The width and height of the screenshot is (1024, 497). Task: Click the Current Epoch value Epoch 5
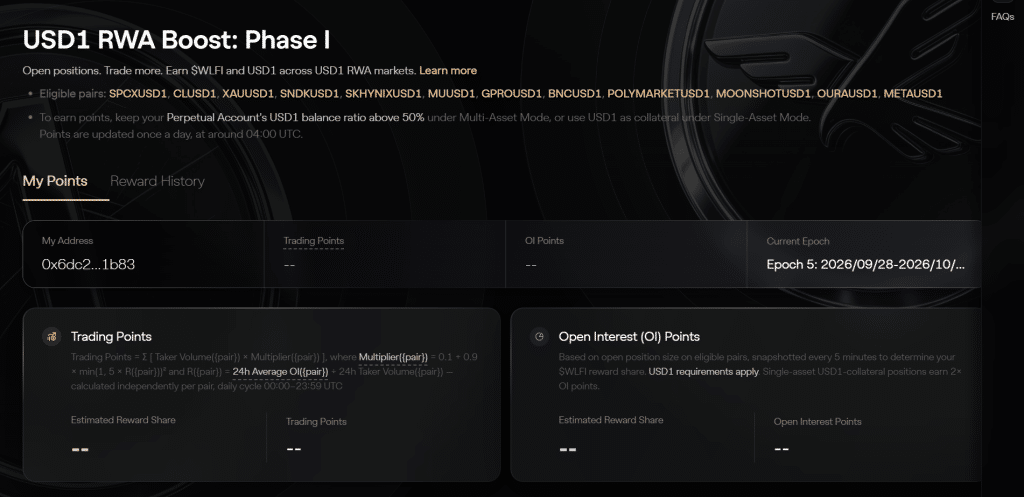click(x=866, y=265)
